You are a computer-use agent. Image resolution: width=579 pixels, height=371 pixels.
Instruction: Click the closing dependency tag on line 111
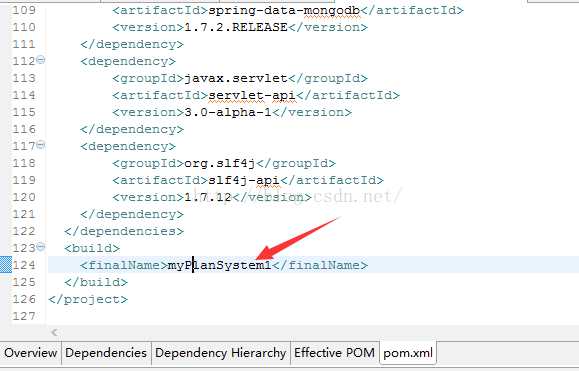[x=132, y=44]
